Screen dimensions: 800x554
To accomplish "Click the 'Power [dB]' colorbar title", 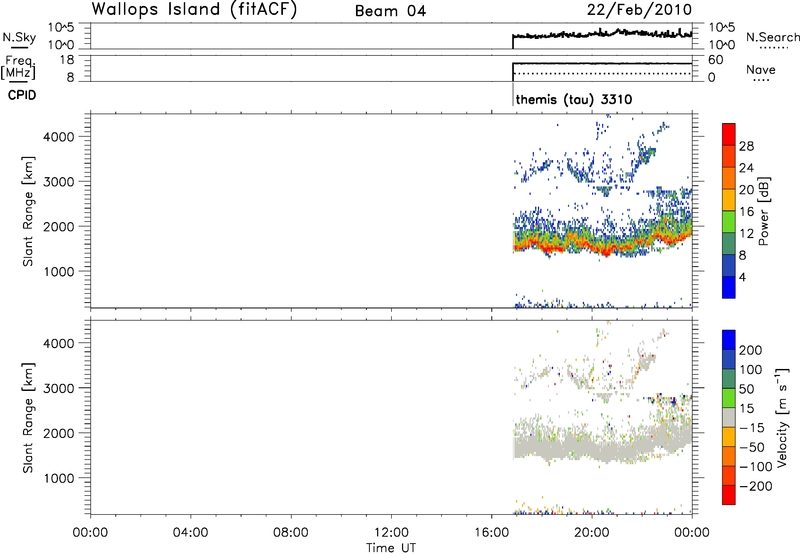I will 764,211.
